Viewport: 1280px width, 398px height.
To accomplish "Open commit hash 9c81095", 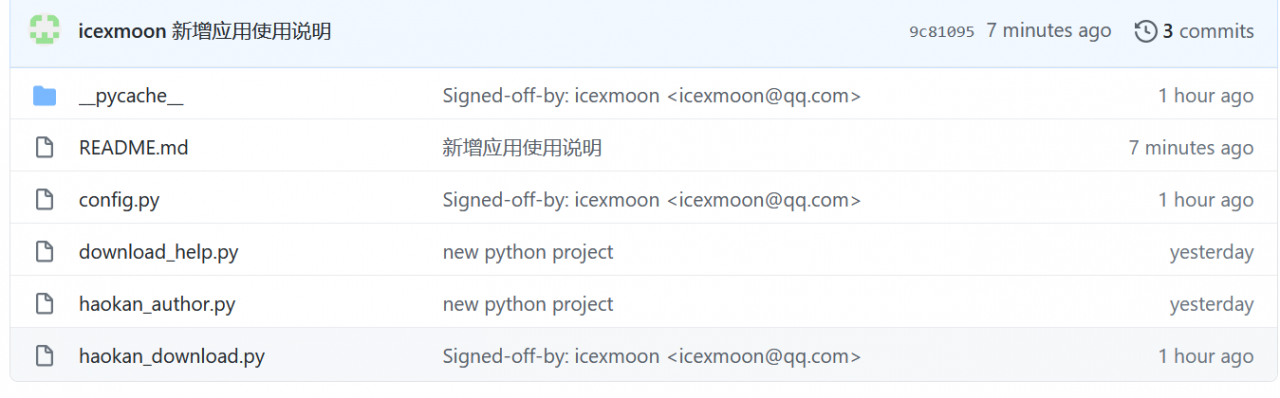I will click(941, 32).
